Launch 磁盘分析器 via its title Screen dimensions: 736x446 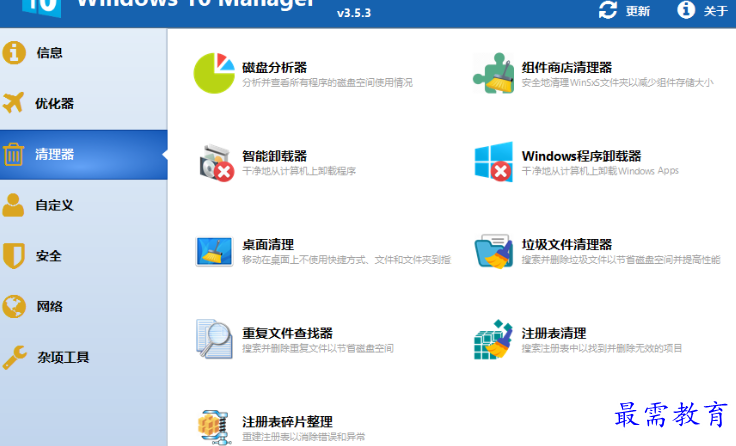[x=275, y=68]
